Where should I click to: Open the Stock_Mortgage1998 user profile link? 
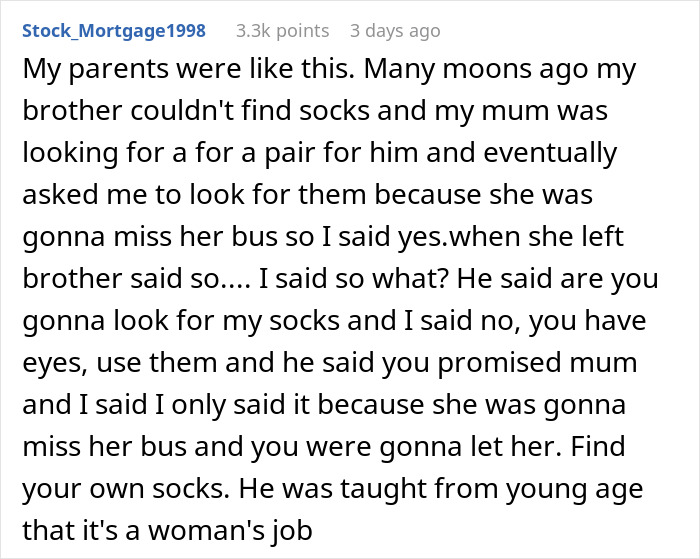pos(113,31)
